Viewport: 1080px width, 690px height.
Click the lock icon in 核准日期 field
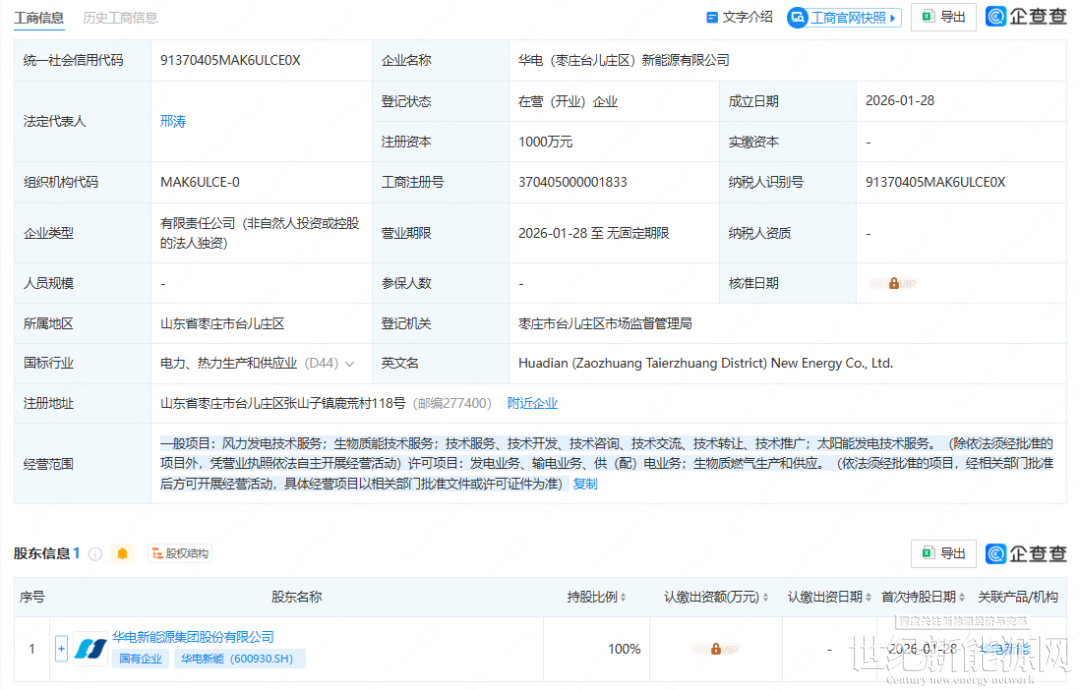893,283
